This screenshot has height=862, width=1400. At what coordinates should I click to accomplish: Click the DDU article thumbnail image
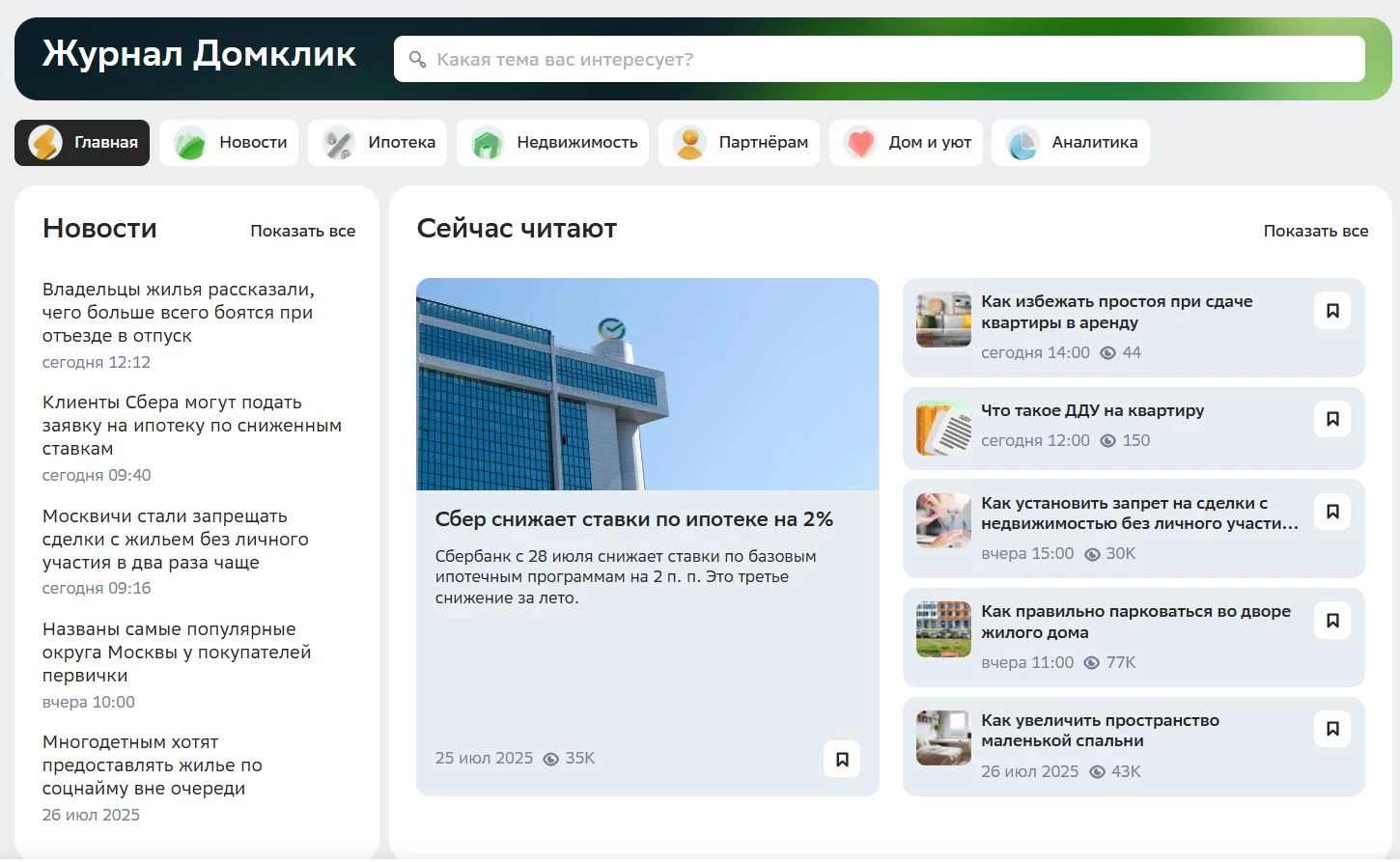pos(942,427)
